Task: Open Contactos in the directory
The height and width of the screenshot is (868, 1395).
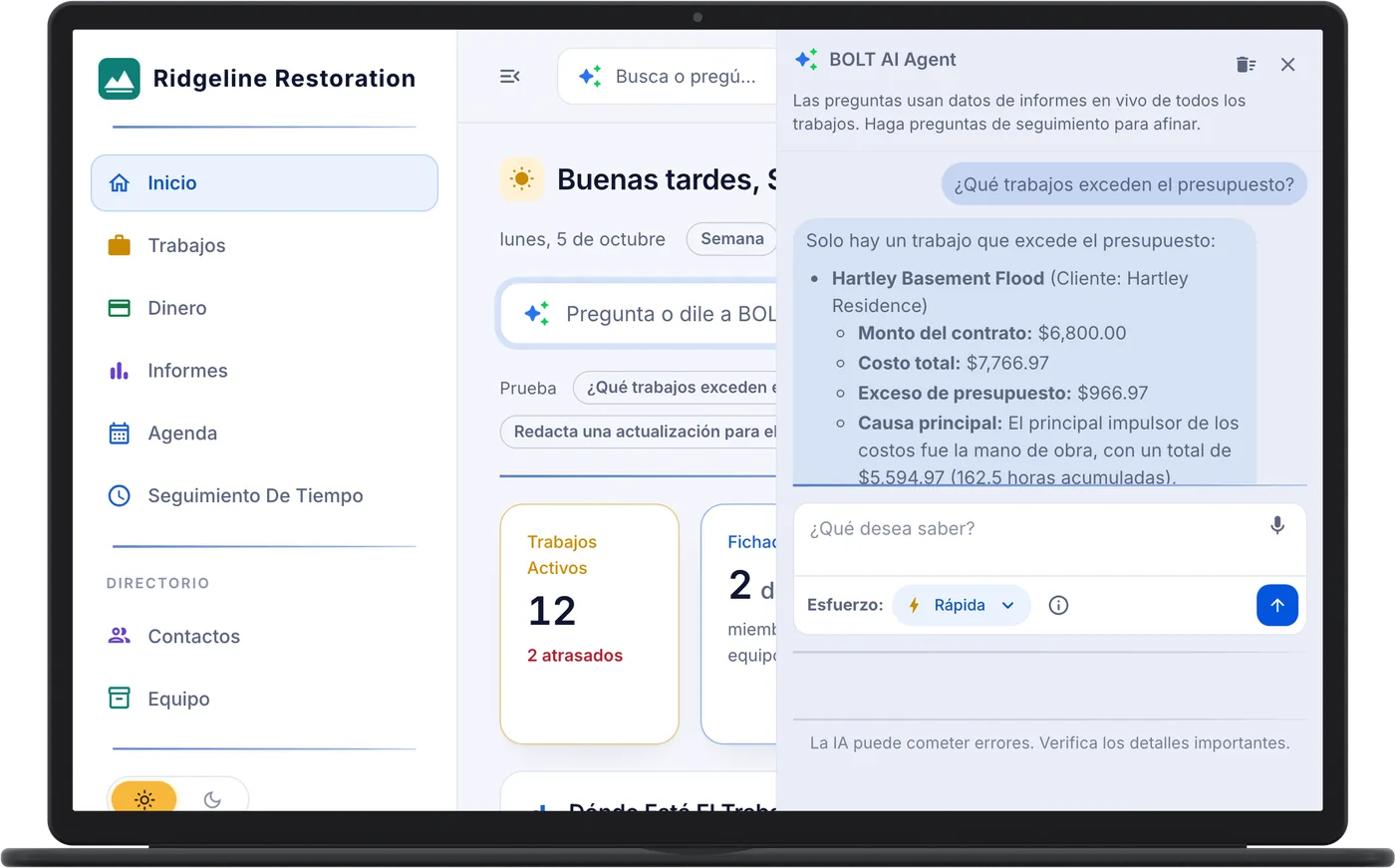Action: [x=264, y=637]
